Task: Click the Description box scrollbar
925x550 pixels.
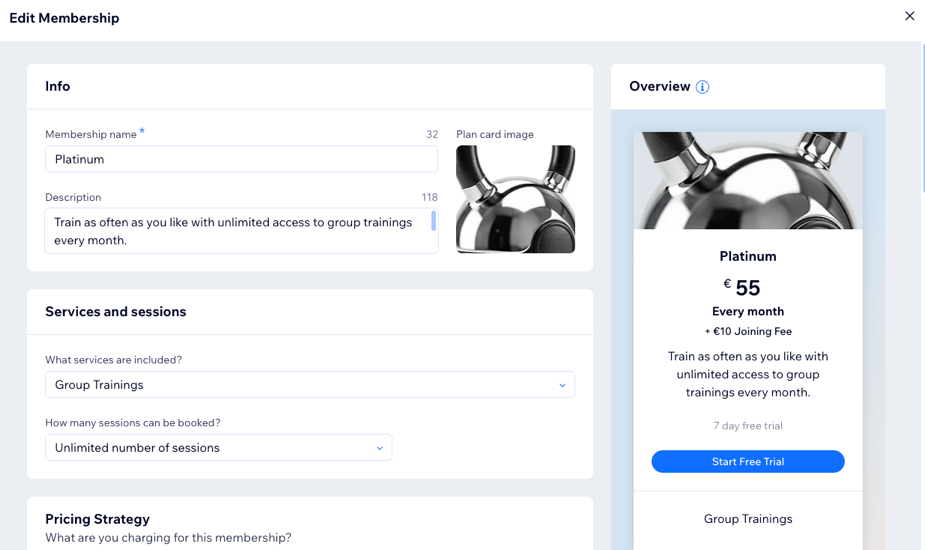Action: (433, 221)
